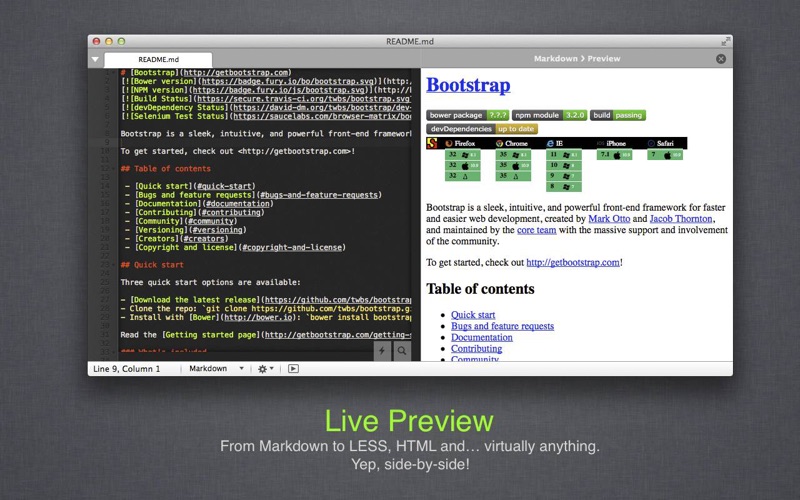This screenshot has height=500, width=800.
Task: Click the bower package badge
Action: pyautogui.click(x=467, y=115)
